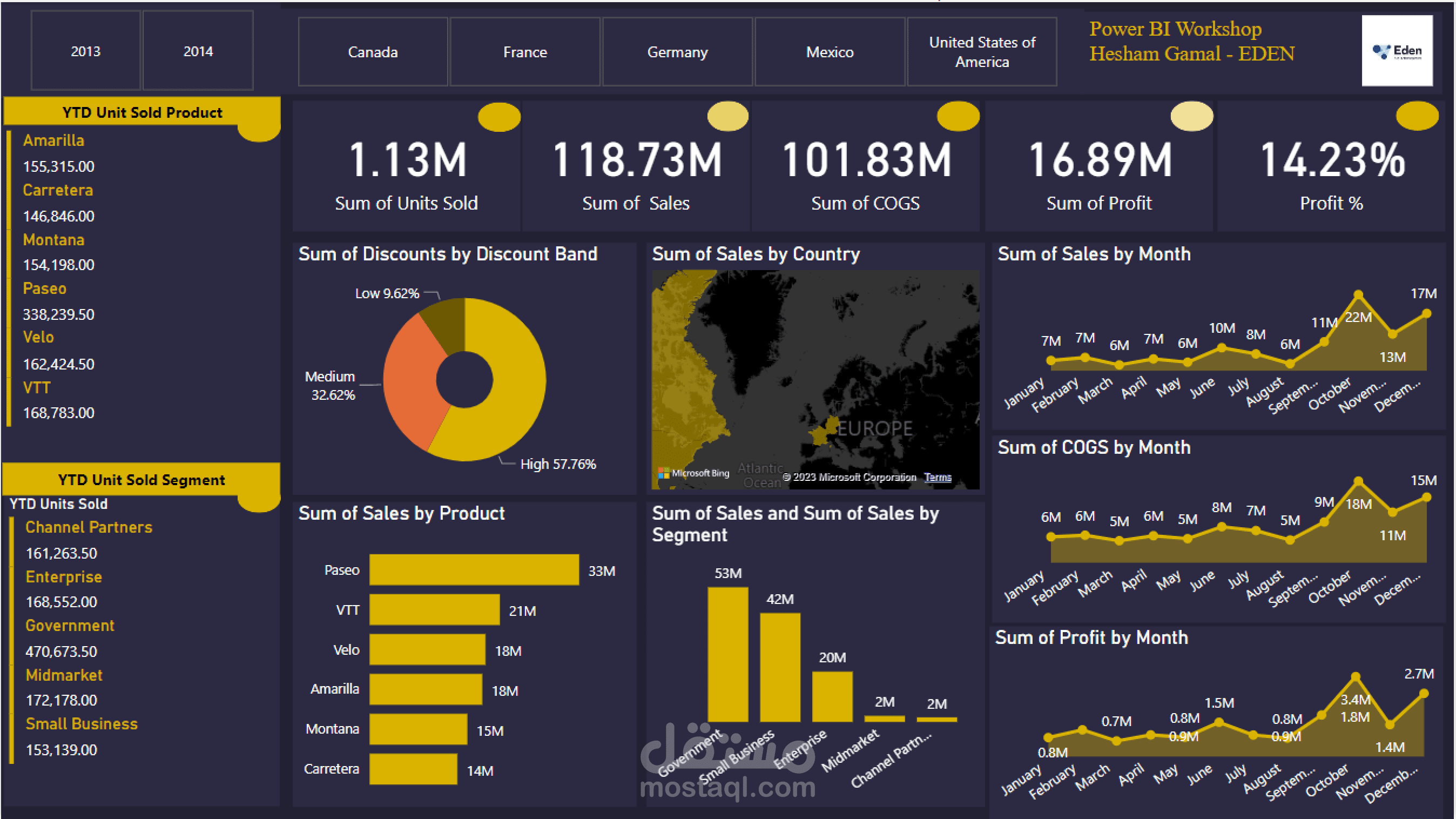1456x819 pixels.
Task: Click the 338,239.50 Paseo value
Action: (59, 314)
